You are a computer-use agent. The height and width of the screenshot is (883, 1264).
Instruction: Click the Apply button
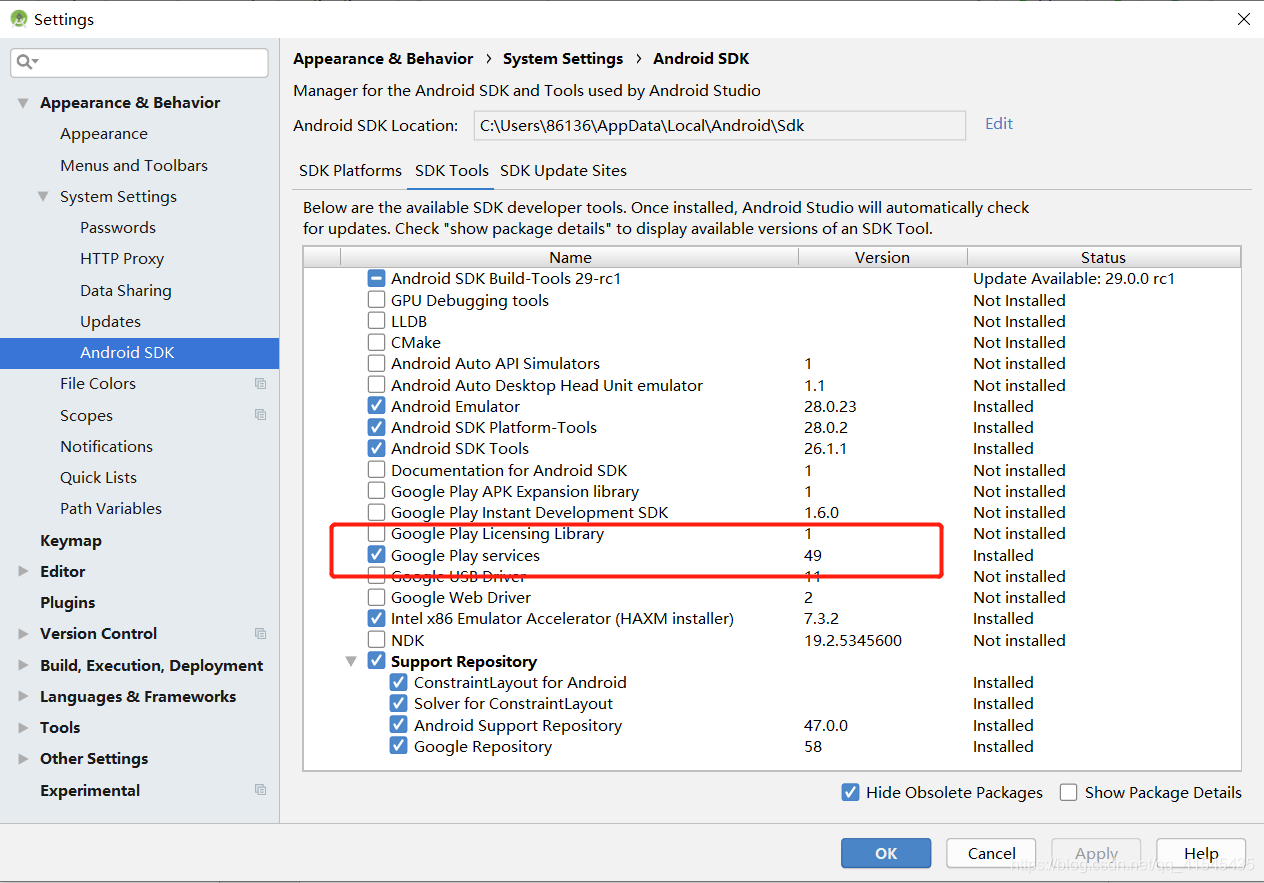1096,853
